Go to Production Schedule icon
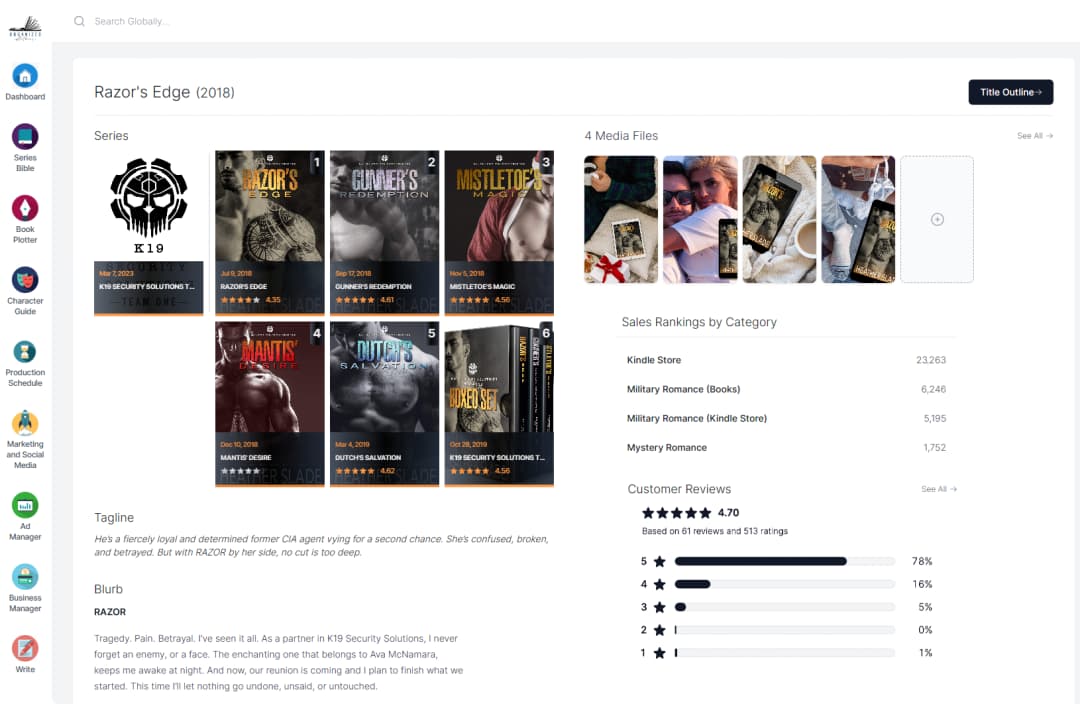This screenshot has width=1080, height=704. (25, 351)
